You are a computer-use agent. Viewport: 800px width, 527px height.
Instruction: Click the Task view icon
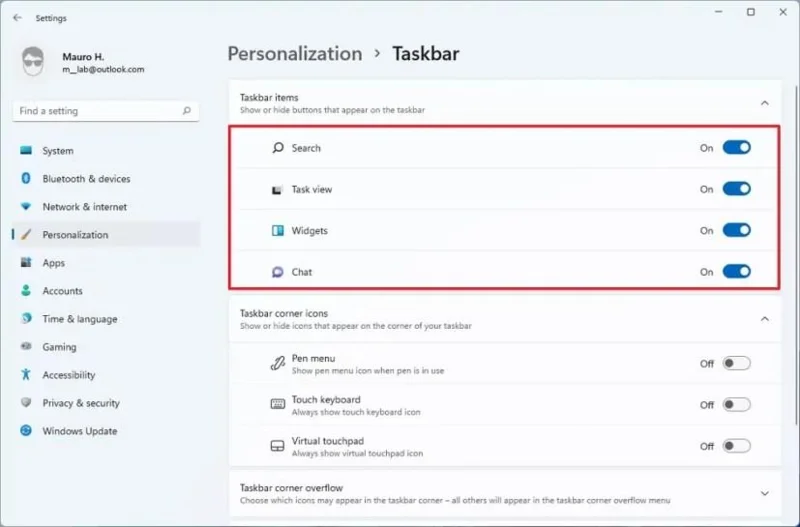(277, 190)
